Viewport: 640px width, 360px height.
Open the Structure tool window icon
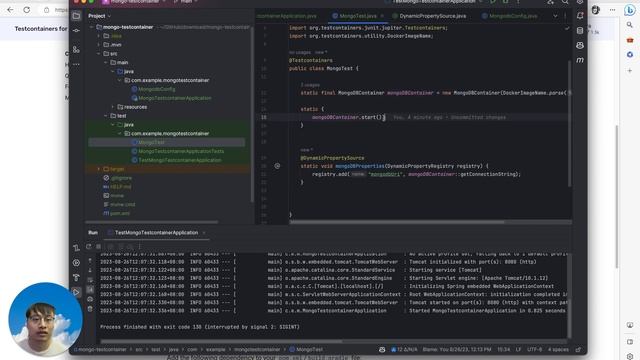[x=76, y=49]
